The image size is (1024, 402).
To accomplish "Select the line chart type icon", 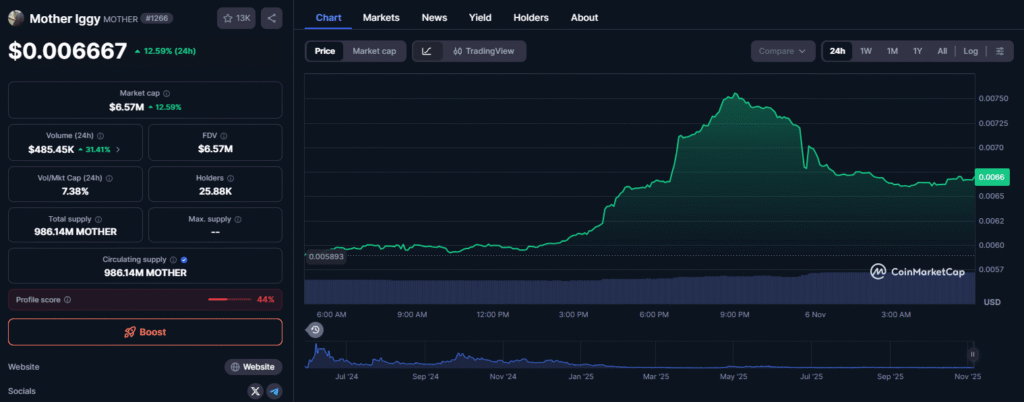I will pyautogui.click(x=426, y=51).
